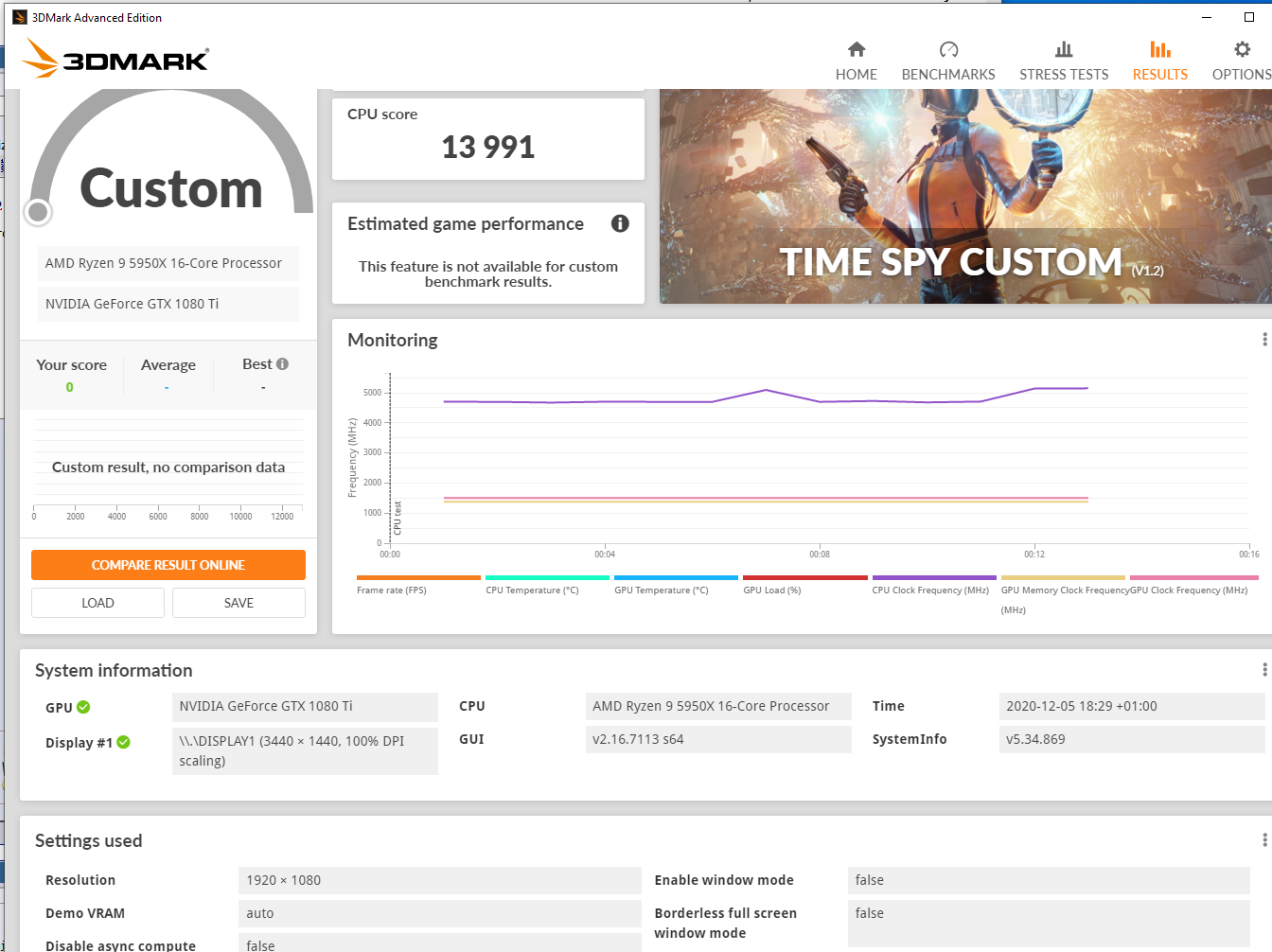Viewport: 1272px width, 952px height.
Task: Open Options gear icon
Action: click(x=1242, y=50)
